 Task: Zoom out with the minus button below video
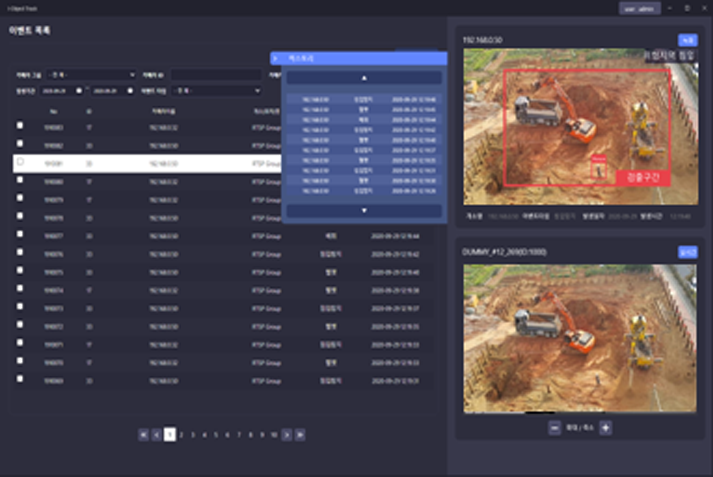pos(555,427)
